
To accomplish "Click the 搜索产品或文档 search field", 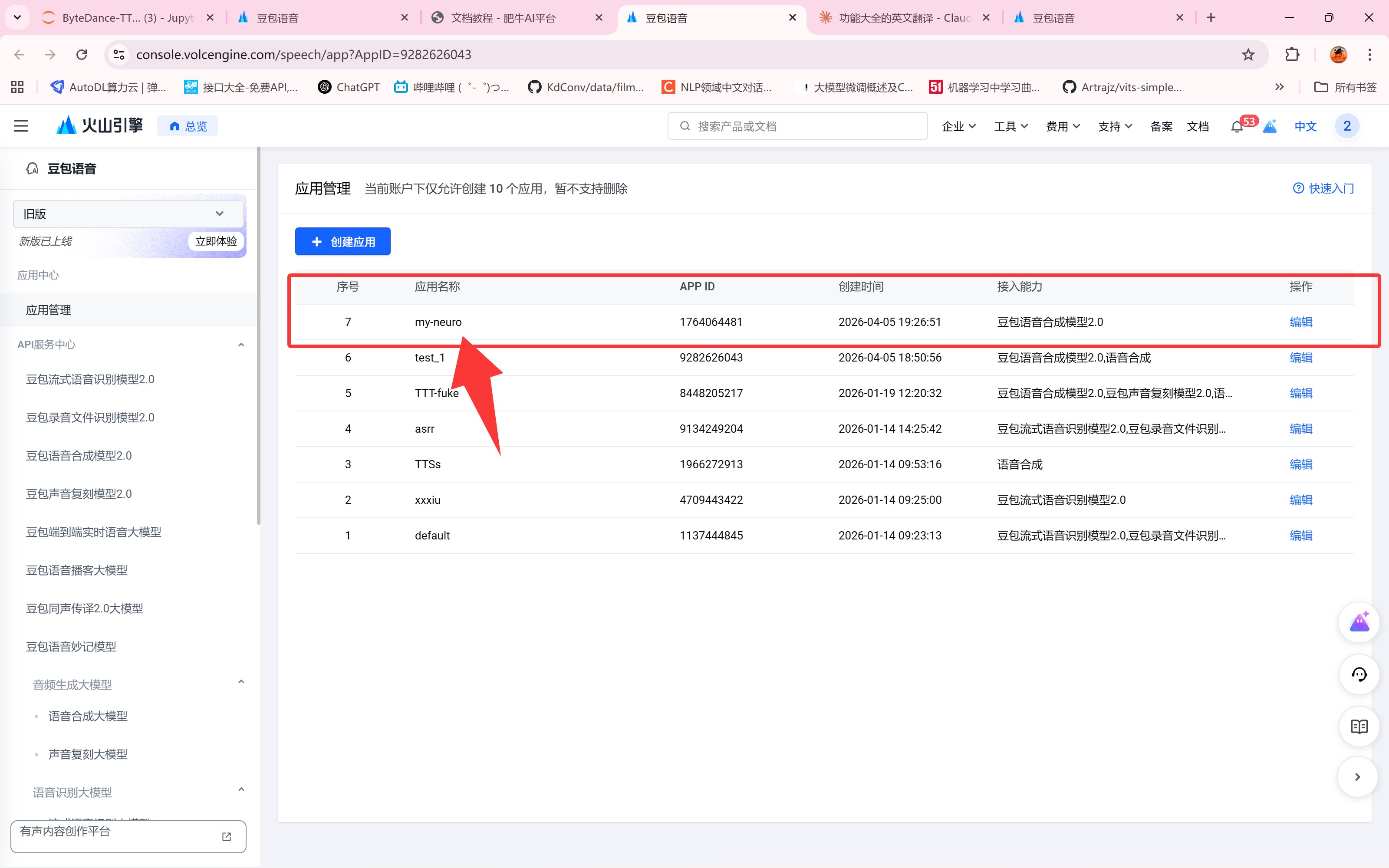I will [797, 126].
